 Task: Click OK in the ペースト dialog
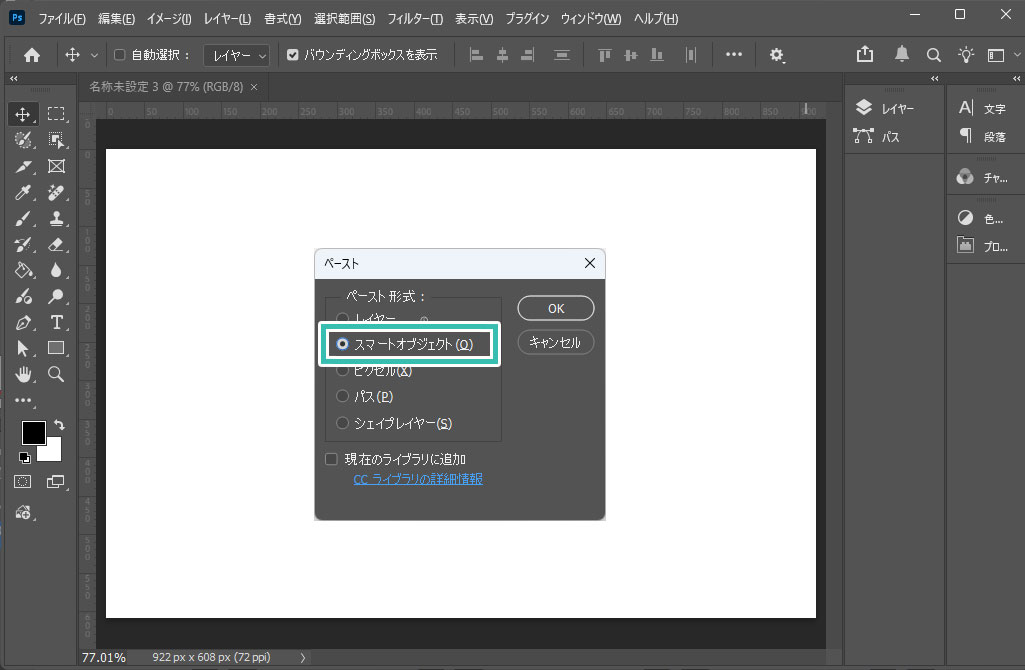pyautogui.click(x=556, y=309)
